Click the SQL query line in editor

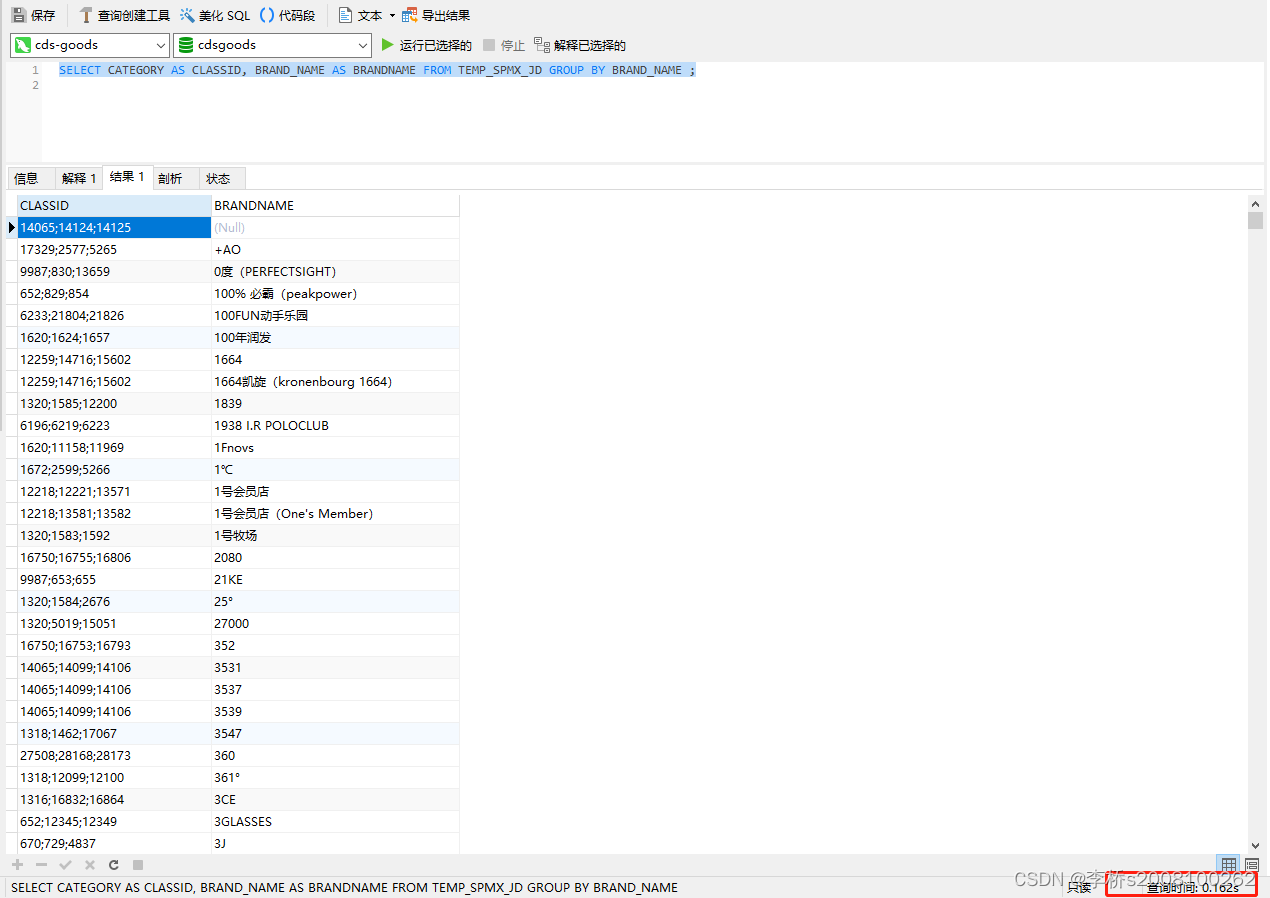[x=377, y=70]
